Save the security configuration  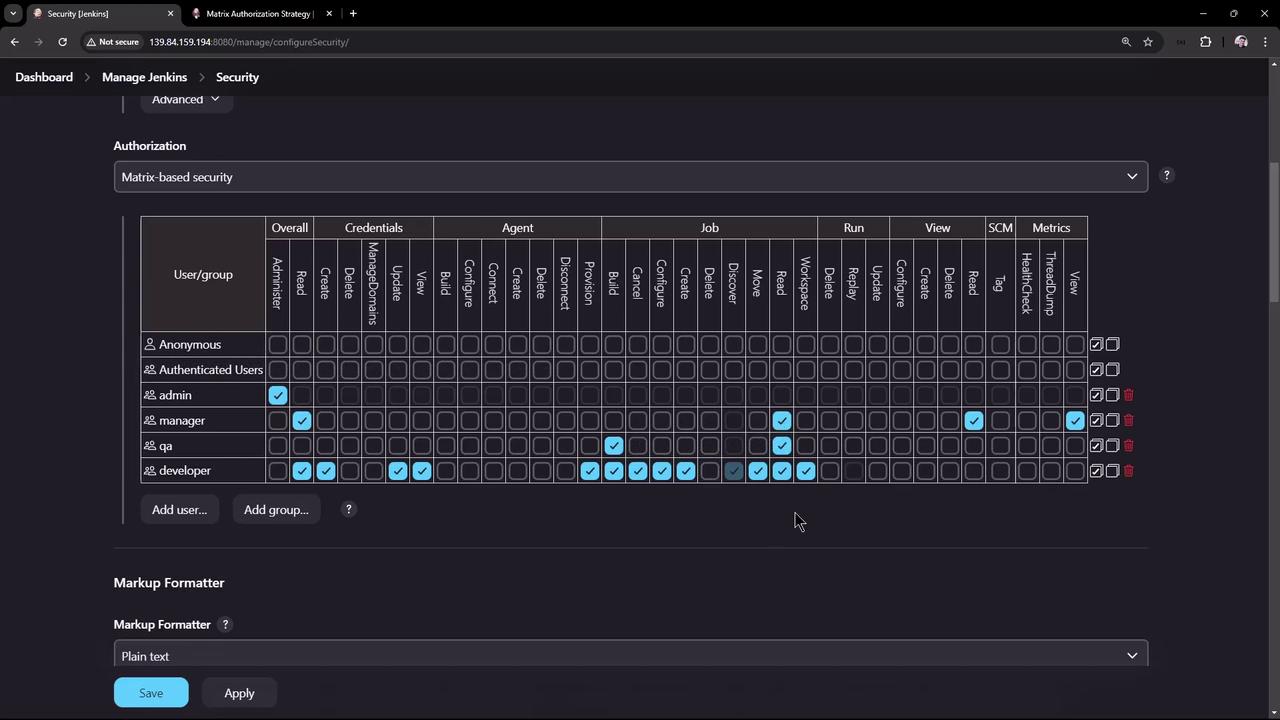pyautogui.click(x=151, y=693)
